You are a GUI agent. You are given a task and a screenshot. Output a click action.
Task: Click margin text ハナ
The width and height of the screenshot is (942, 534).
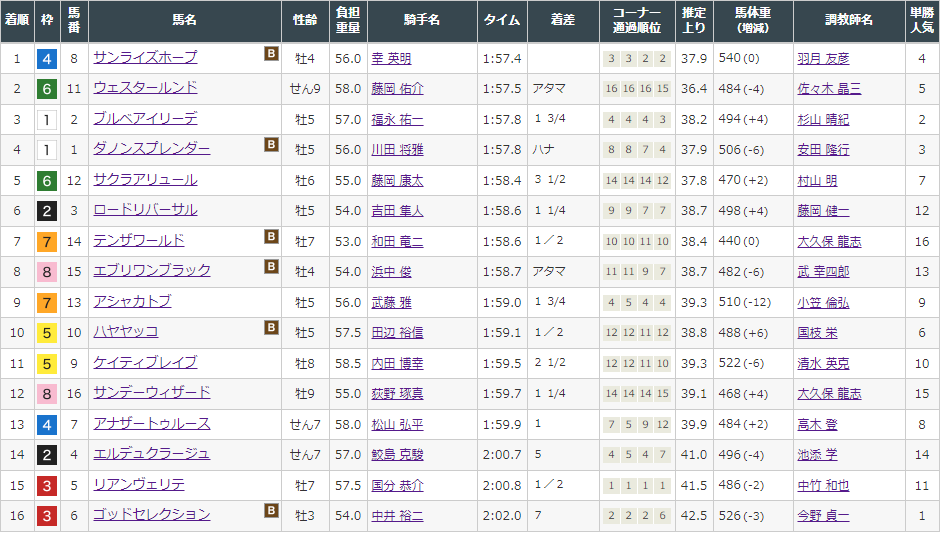click(543, 149)
